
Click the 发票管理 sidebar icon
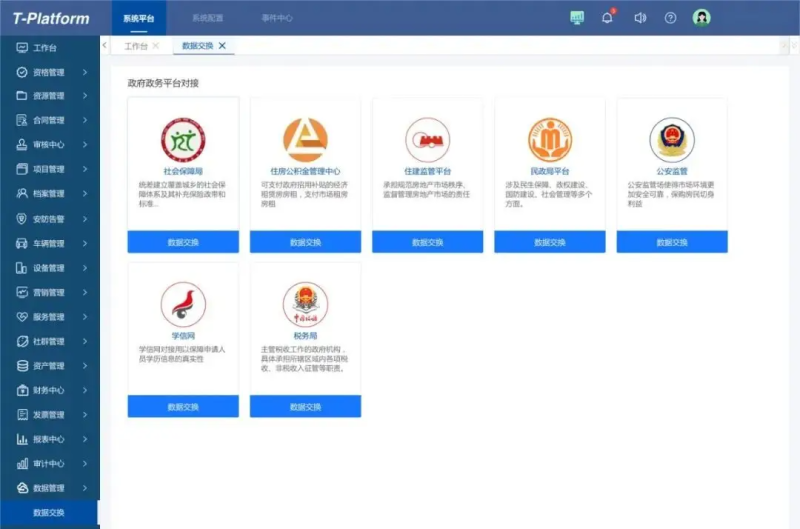(x=22, y=415)
